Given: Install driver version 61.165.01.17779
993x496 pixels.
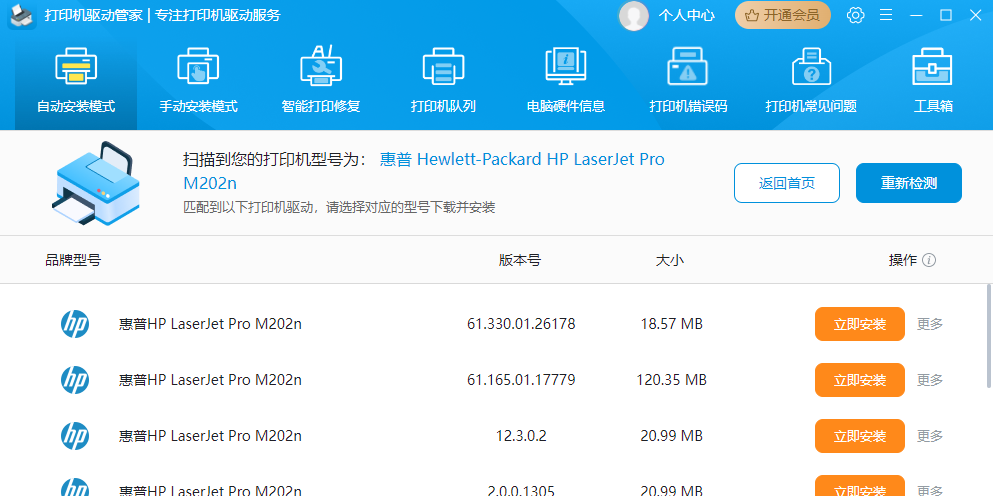Looking at the screenshot, I should (859, 380).
